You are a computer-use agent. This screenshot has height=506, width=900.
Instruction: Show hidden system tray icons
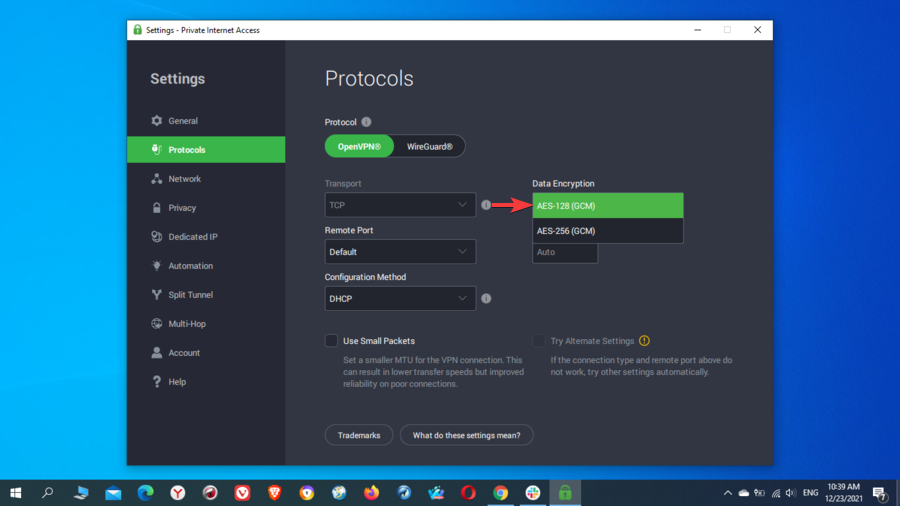[727, 493]
